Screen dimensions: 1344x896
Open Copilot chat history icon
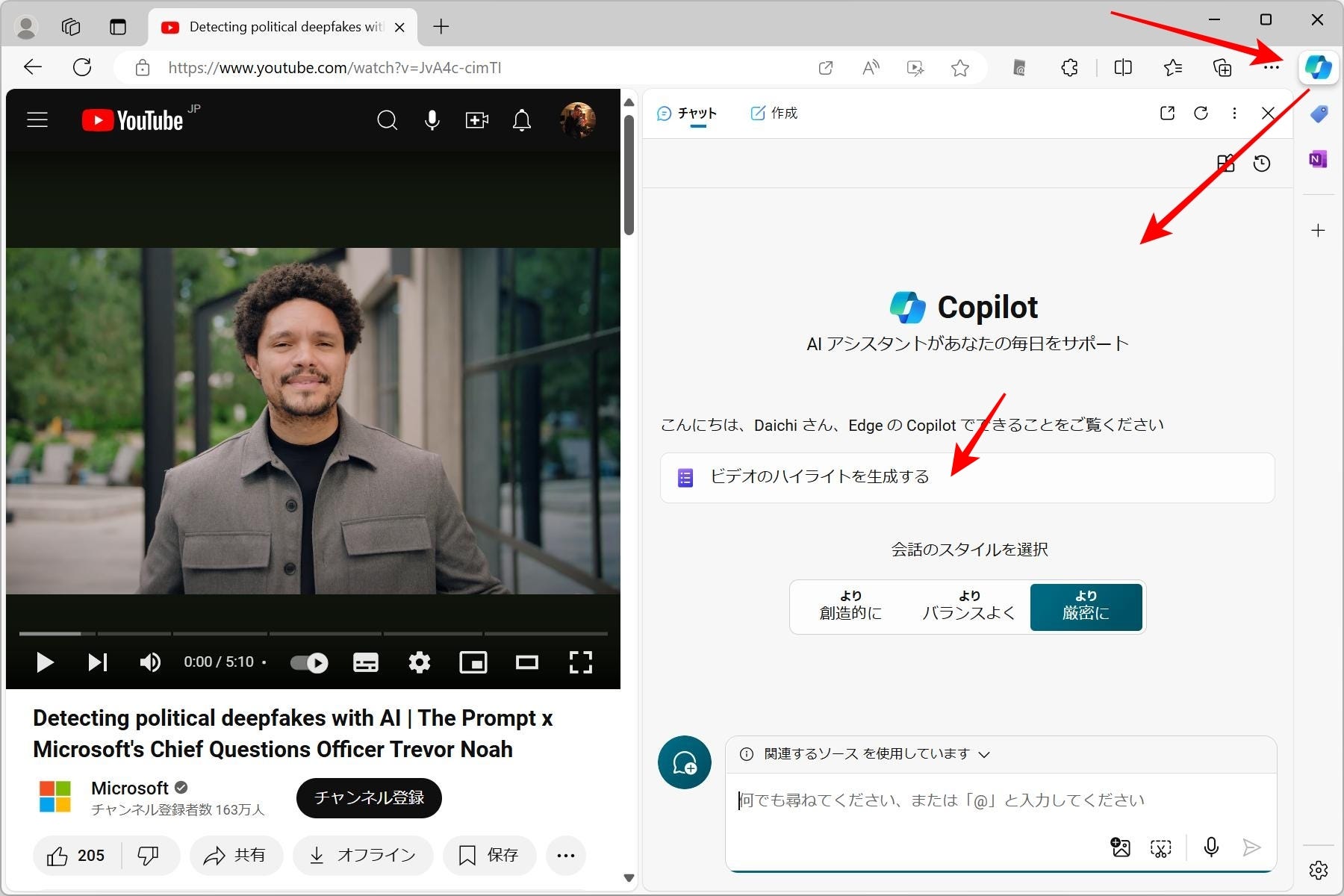point(1262,164)
